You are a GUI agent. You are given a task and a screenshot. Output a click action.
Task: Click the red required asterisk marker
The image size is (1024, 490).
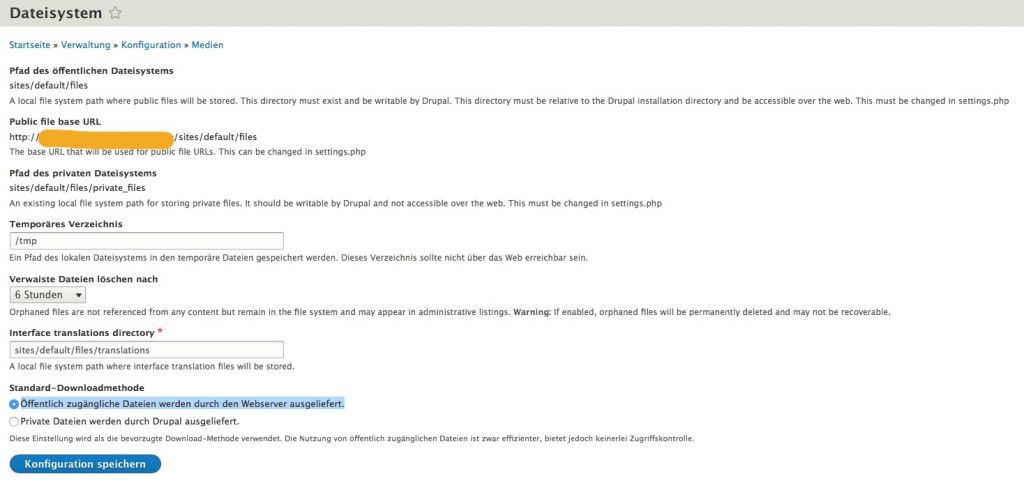(160, 331)
